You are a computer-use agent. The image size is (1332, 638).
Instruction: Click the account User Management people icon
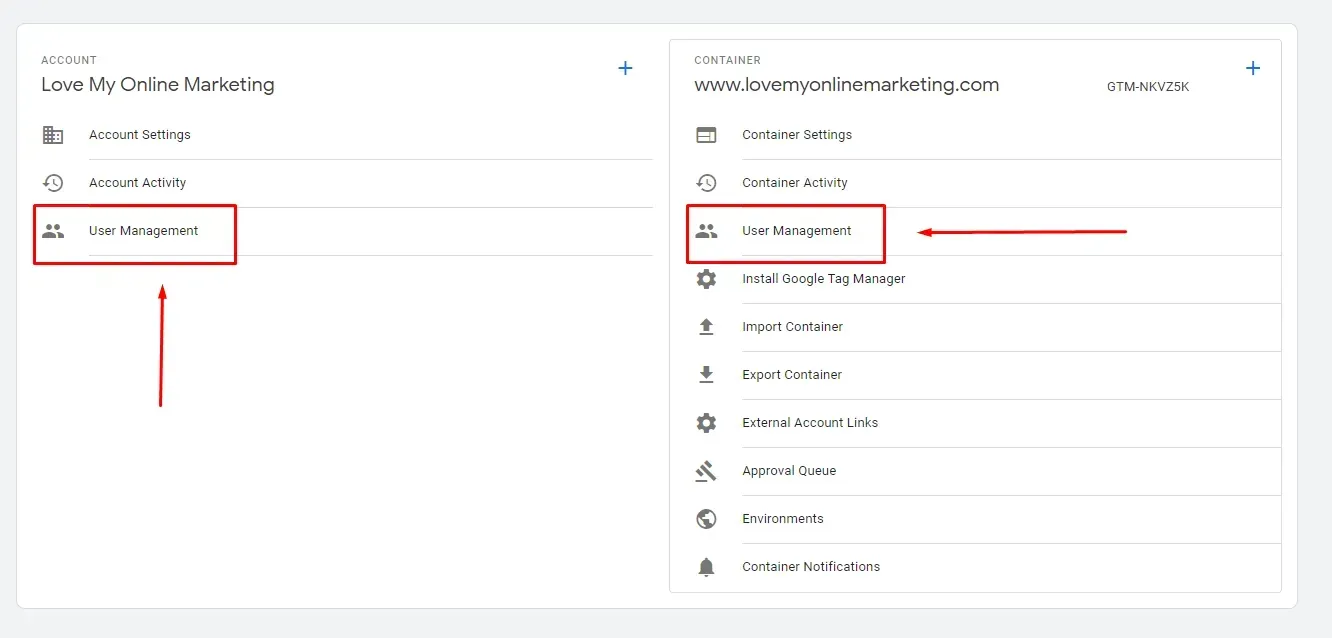53,231
